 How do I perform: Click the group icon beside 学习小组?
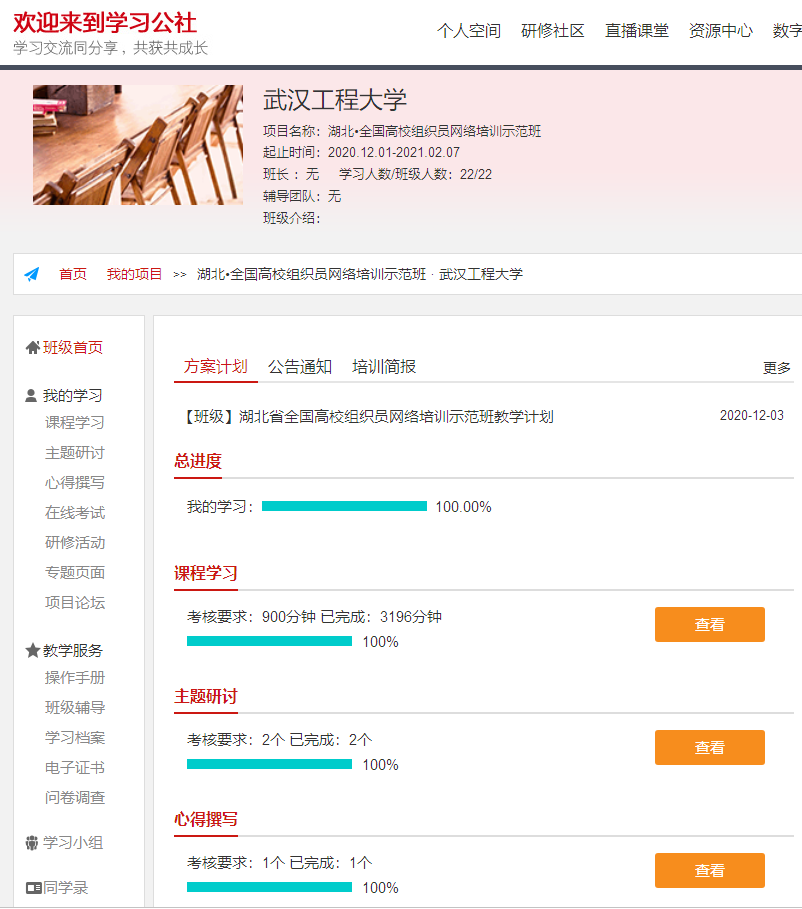pyautogui.click(x=32, y=843)
